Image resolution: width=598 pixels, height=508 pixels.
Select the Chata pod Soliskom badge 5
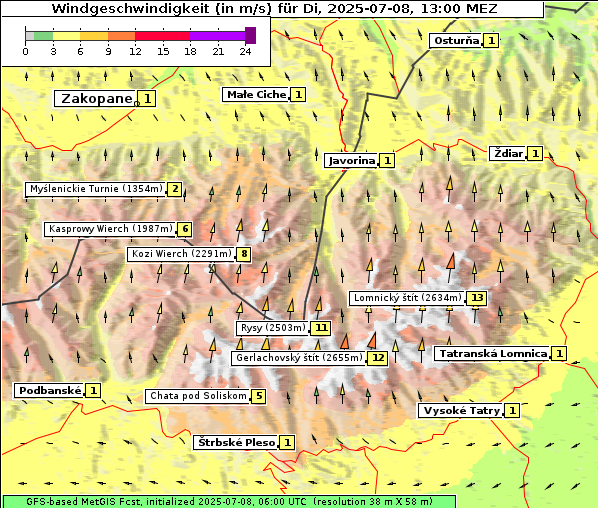pos(259,396)
